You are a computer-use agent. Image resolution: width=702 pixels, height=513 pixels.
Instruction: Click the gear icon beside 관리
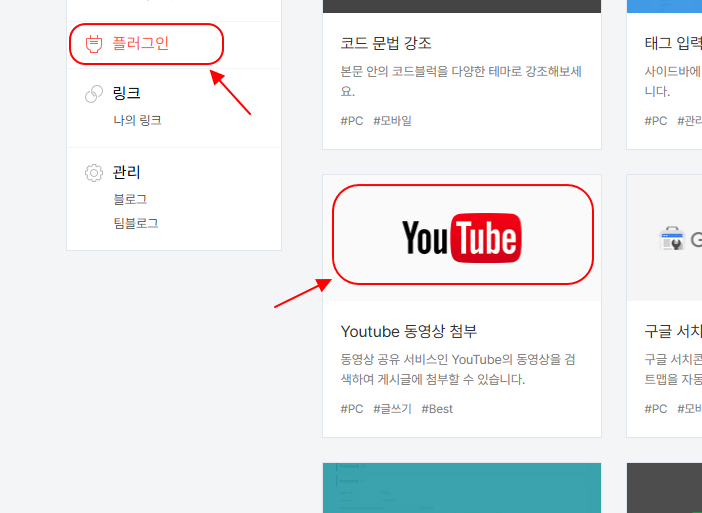(x=94, y=173)
